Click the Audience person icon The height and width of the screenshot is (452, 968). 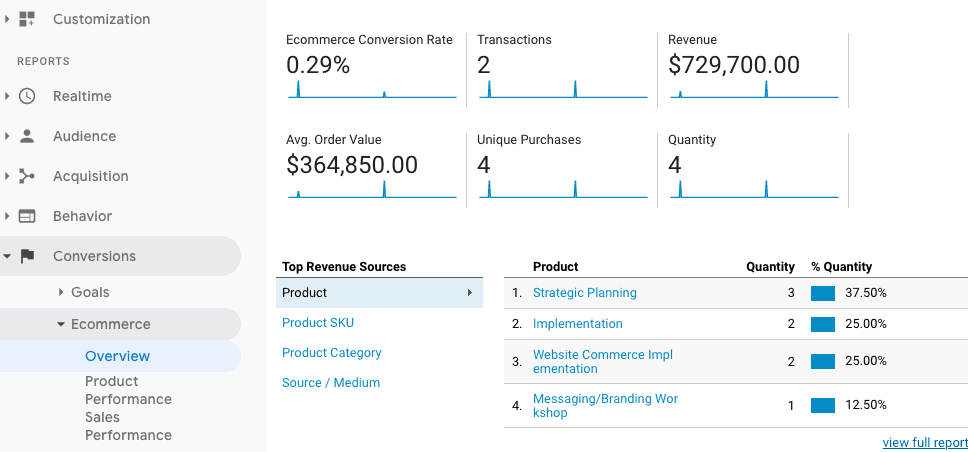click(27, 136)
